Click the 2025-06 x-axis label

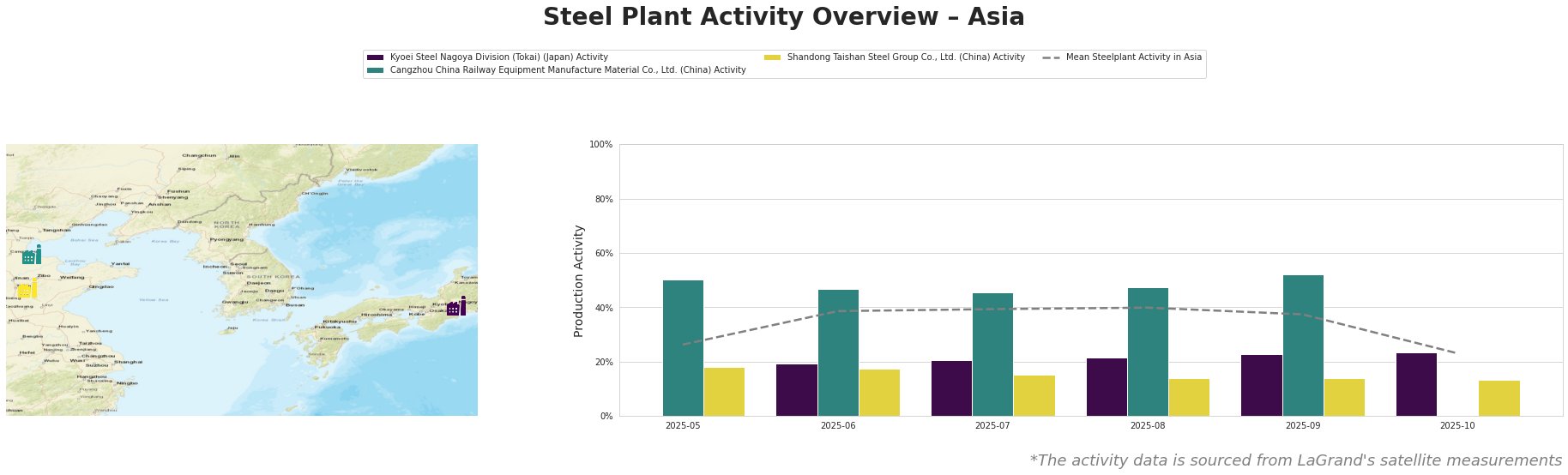pos(838,425)
